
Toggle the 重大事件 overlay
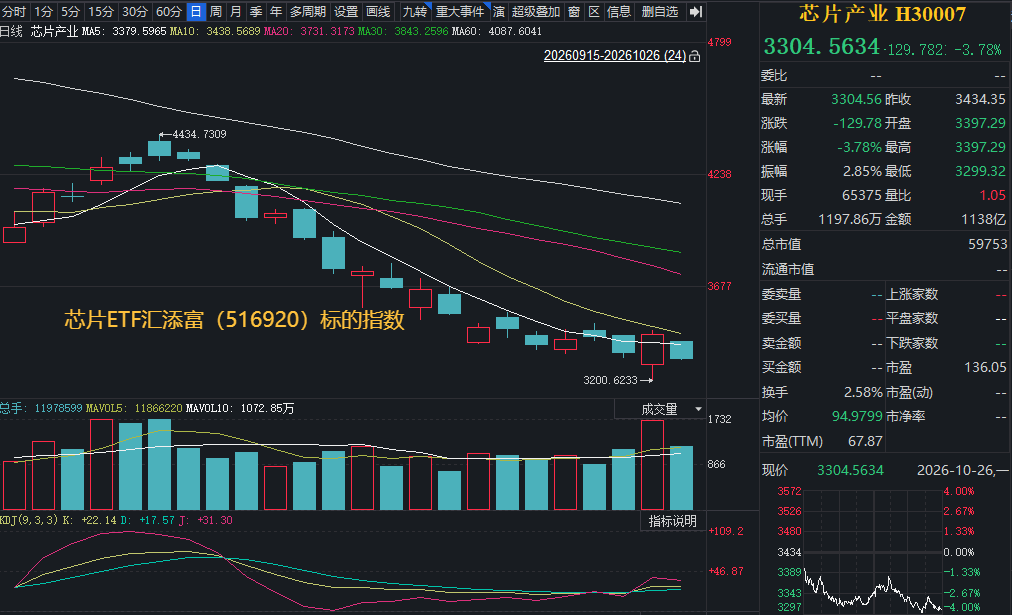click(x=460, y=12)
